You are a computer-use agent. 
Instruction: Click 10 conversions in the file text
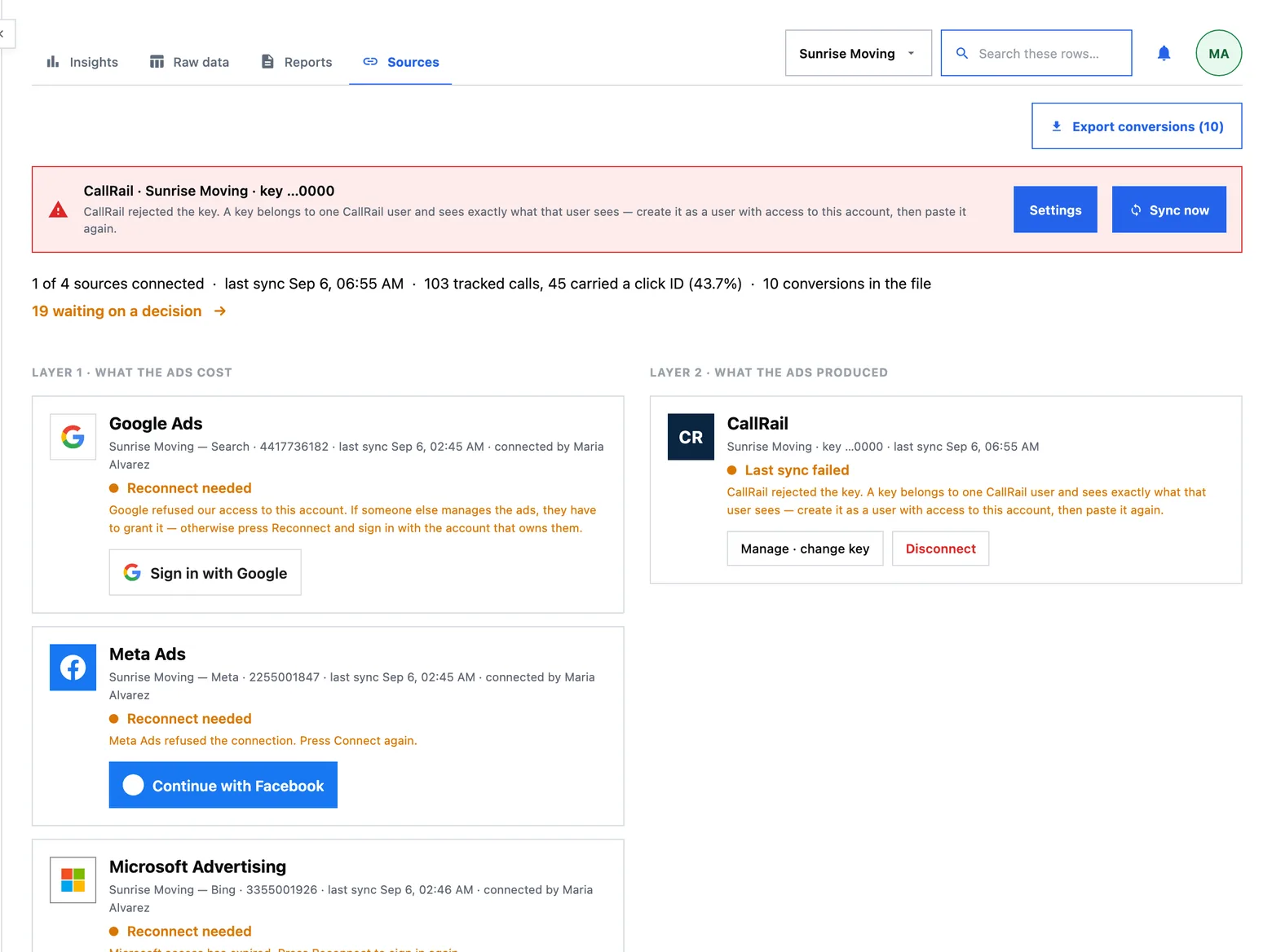coord(846,284)
